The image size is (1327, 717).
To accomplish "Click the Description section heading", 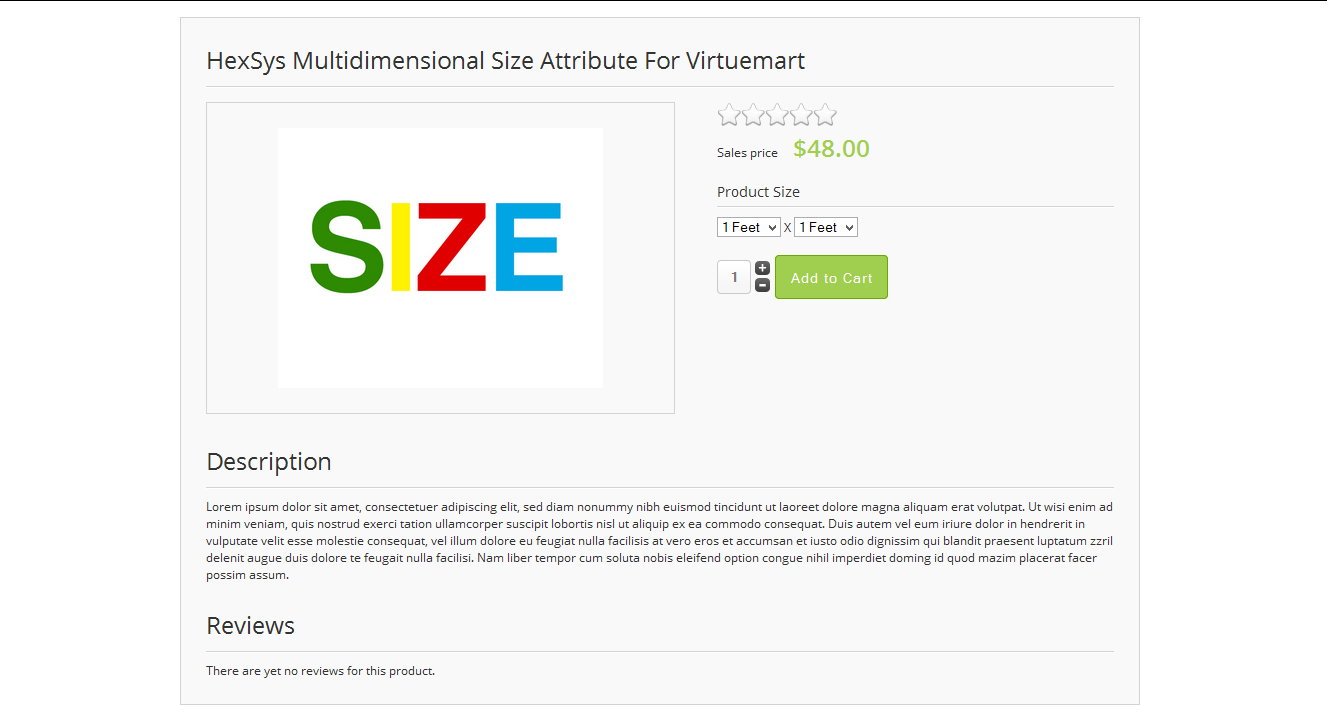I will click(268, 462).
